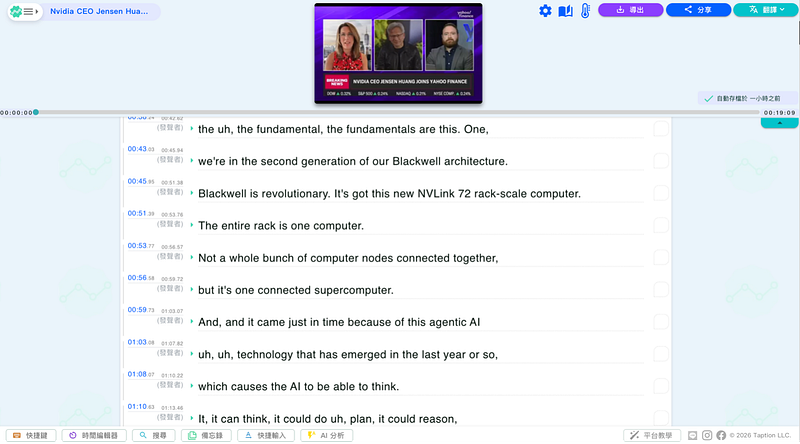Open the 翻譯 translate dropdown

tap(765, 10)
